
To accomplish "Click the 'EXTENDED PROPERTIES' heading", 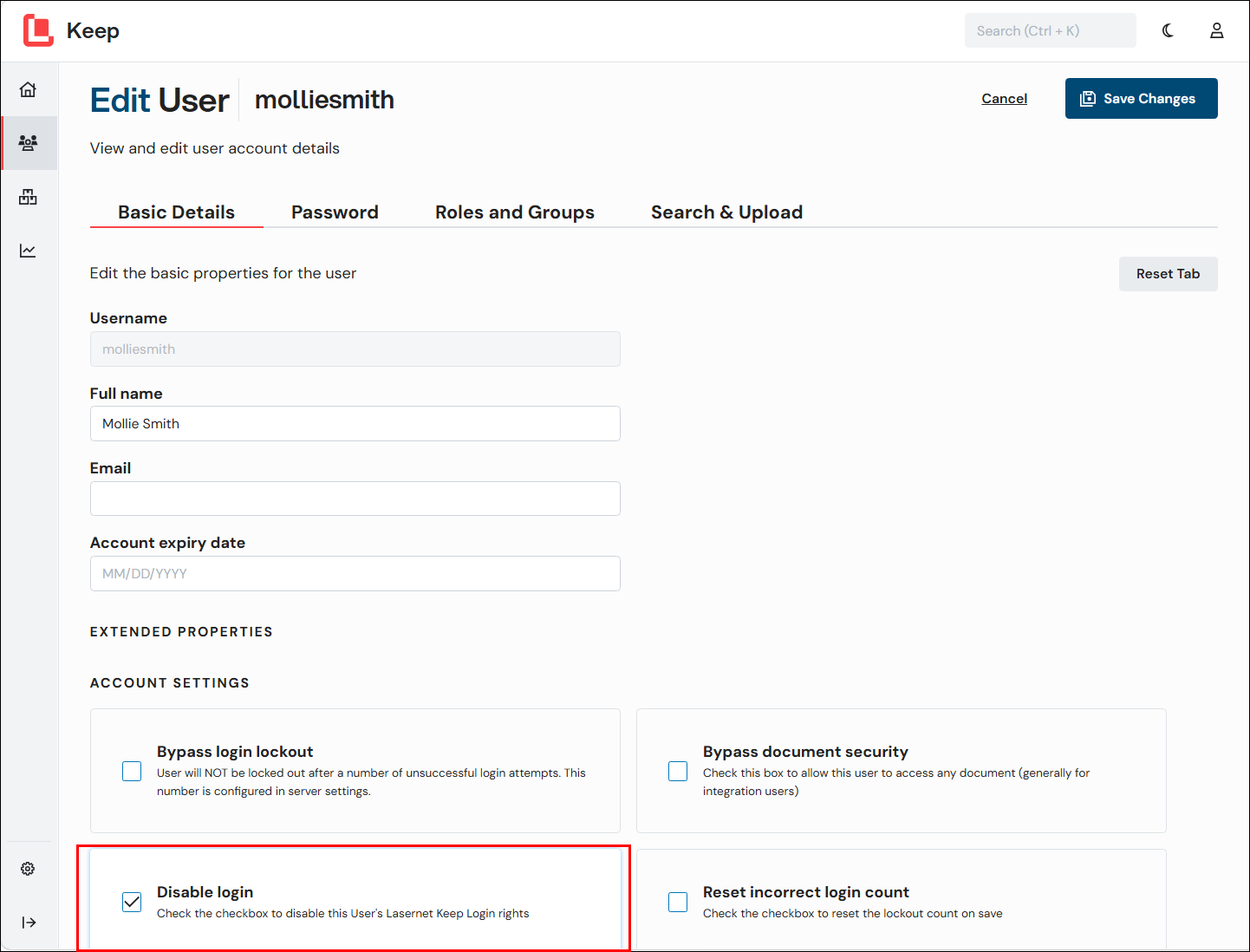I will tap(181, 632).
